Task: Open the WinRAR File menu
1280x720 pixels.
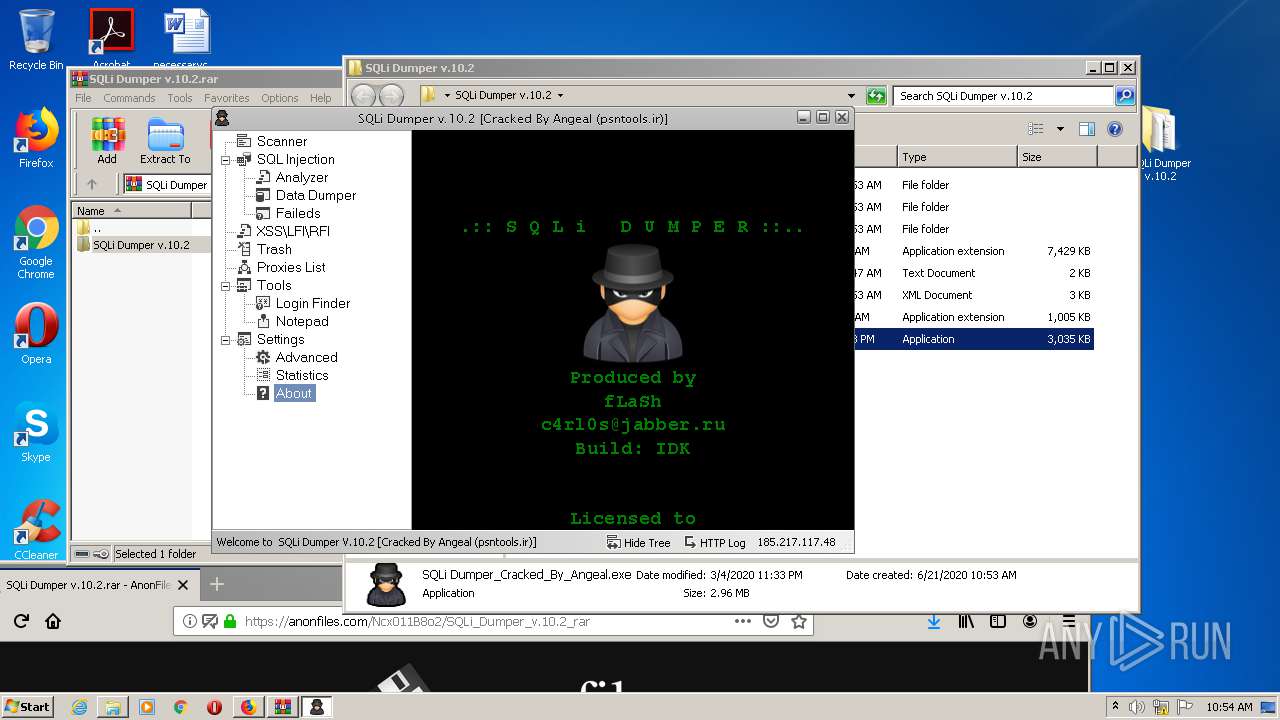Action: pyautogui.click(x=83, y=98)
